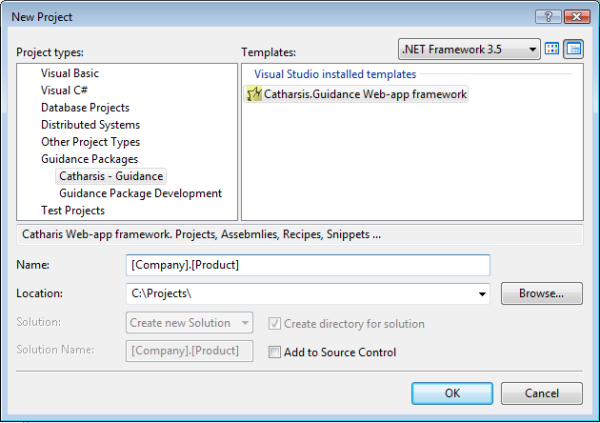Screen dimensions: 600x423
Task: Open the Create new Solution dropdown
Action: pyautogui.click(x=189, y=323)
